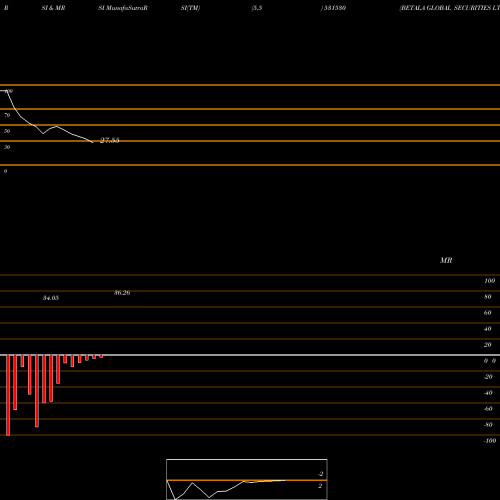
Task: Click the '100' label on MR axis
Action: [489, 281]
